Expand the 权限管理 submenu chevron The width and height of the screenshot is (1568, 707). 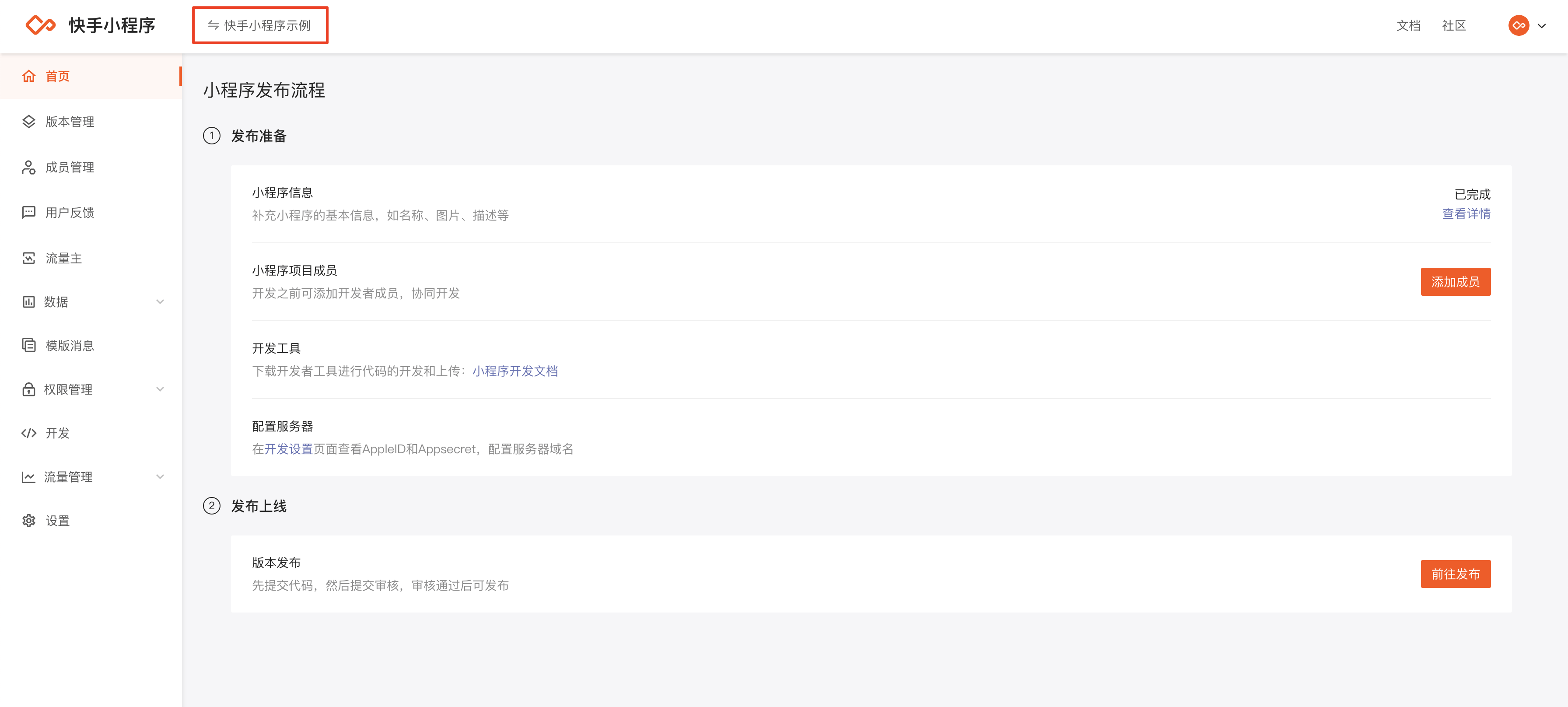click(160, 389)
